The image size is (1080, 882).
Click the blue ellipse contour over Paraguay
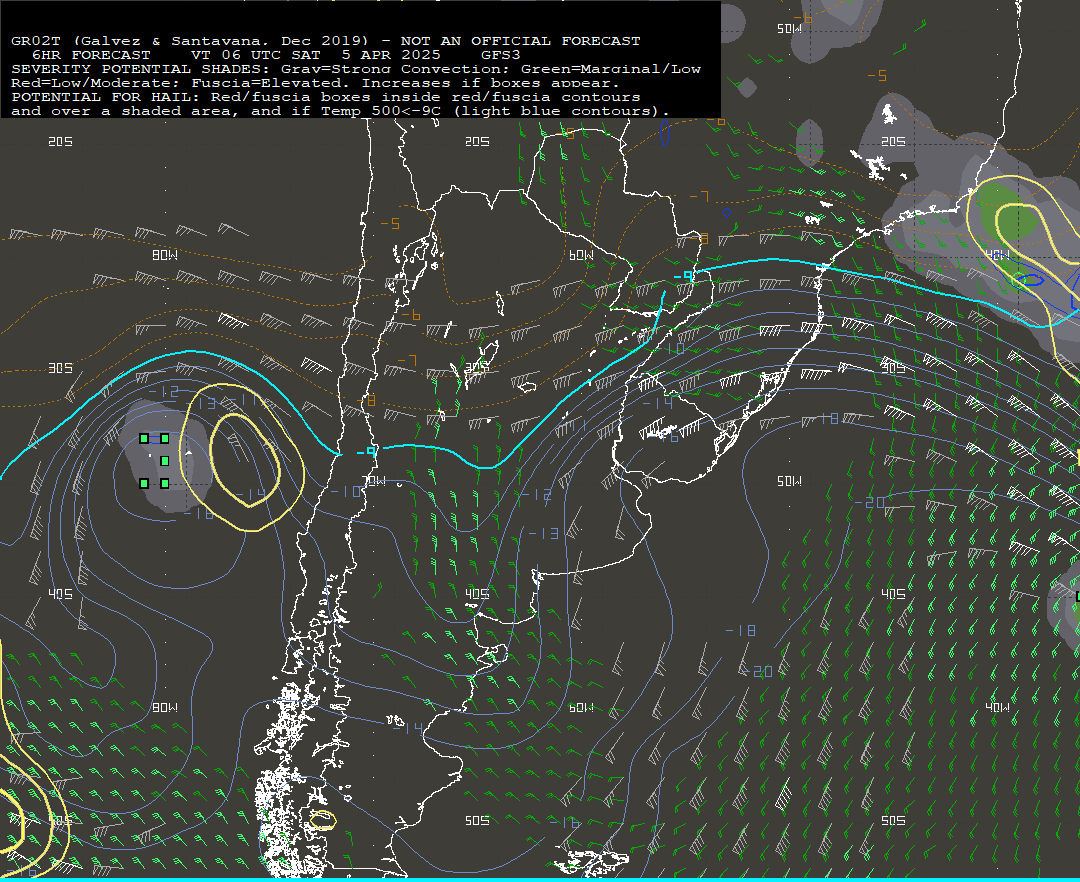pos(664,132)
